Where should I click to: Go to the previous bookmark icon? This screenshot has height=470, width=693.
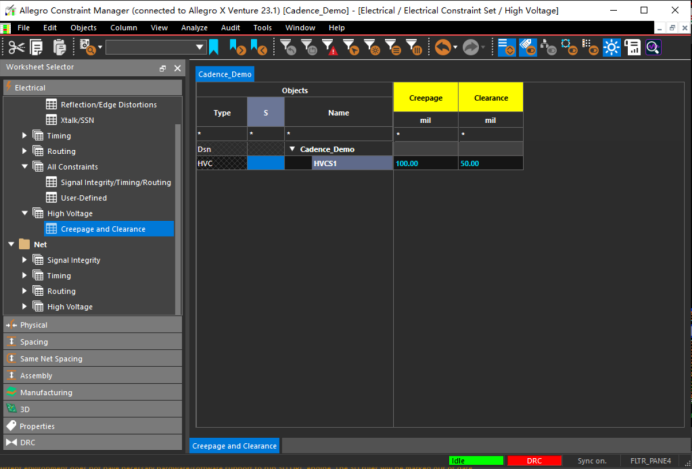pyautogui.click(x=259, y=47)
